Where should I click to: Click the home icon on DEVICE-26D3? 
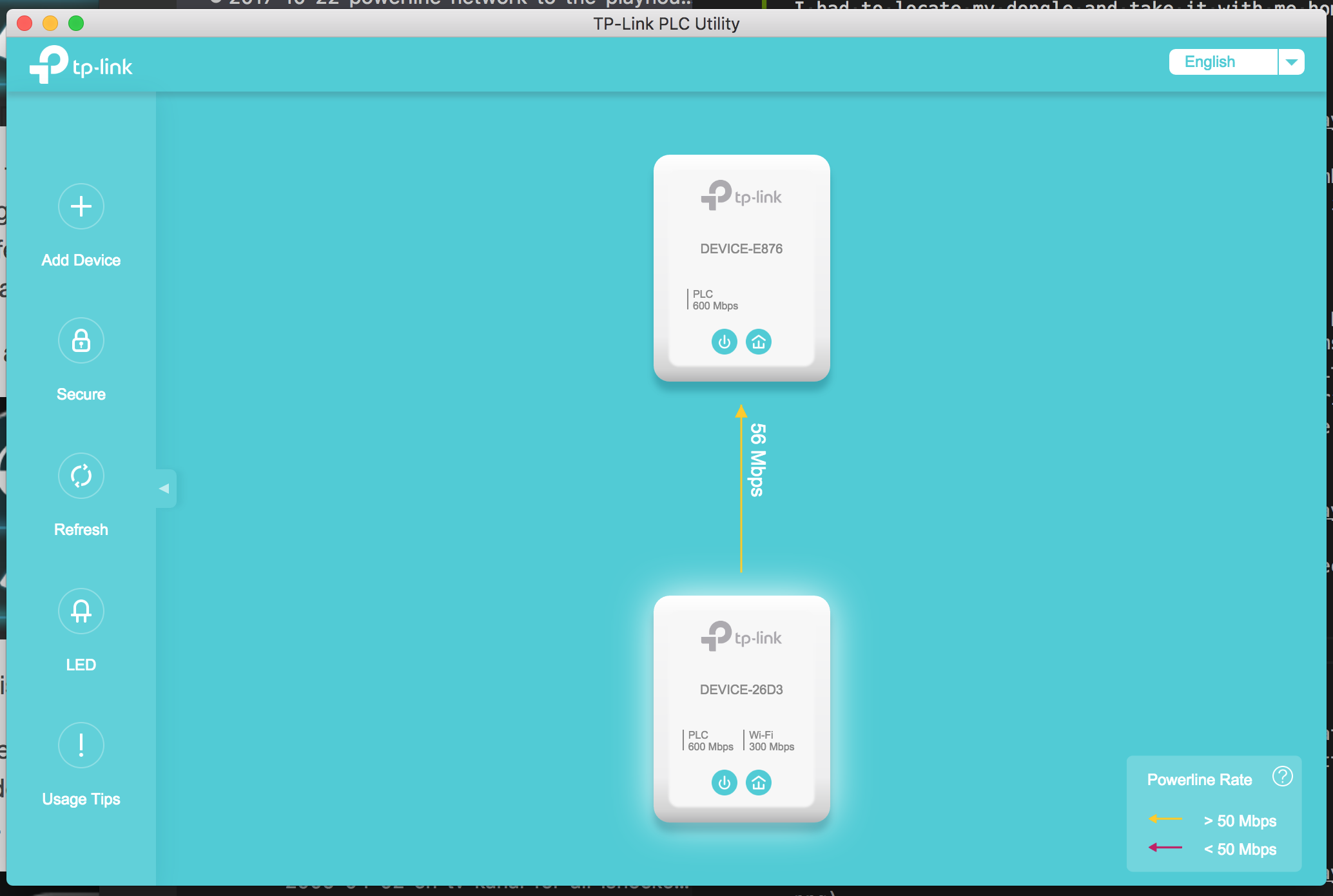(759, 783)
